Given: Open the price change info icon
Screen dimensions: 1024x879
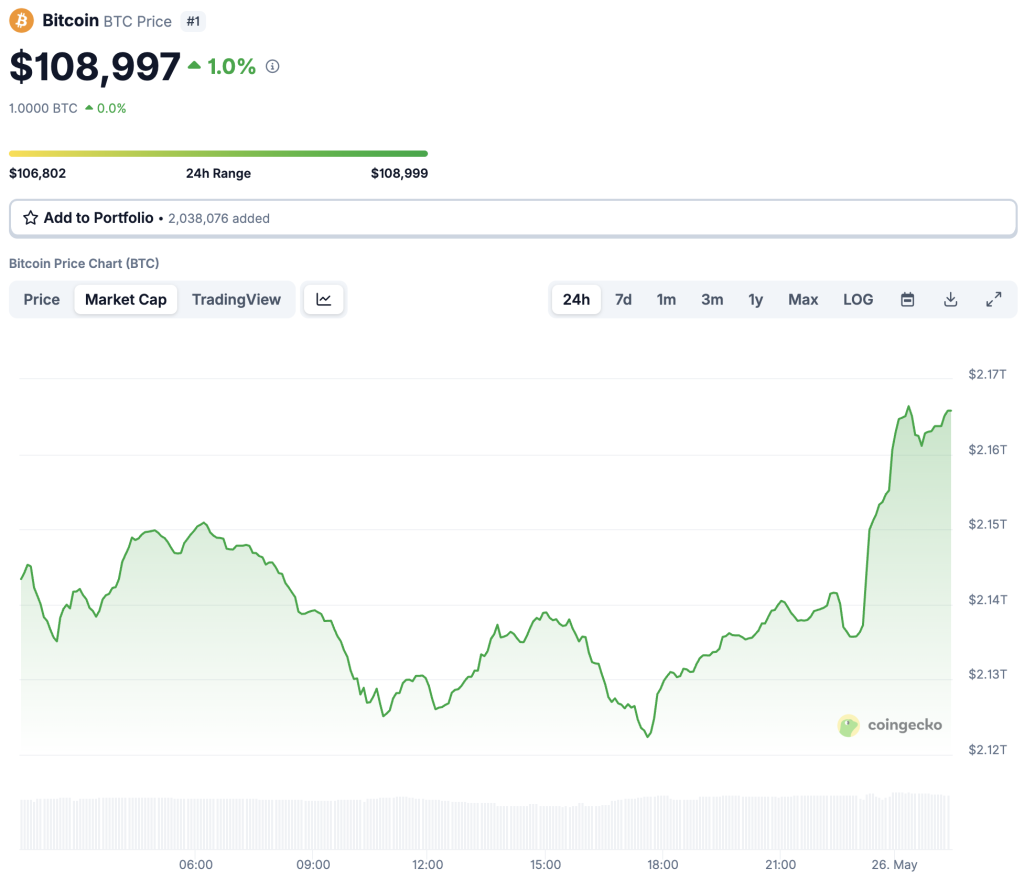Looking at the screenshot, I should (x=272, y=66).
